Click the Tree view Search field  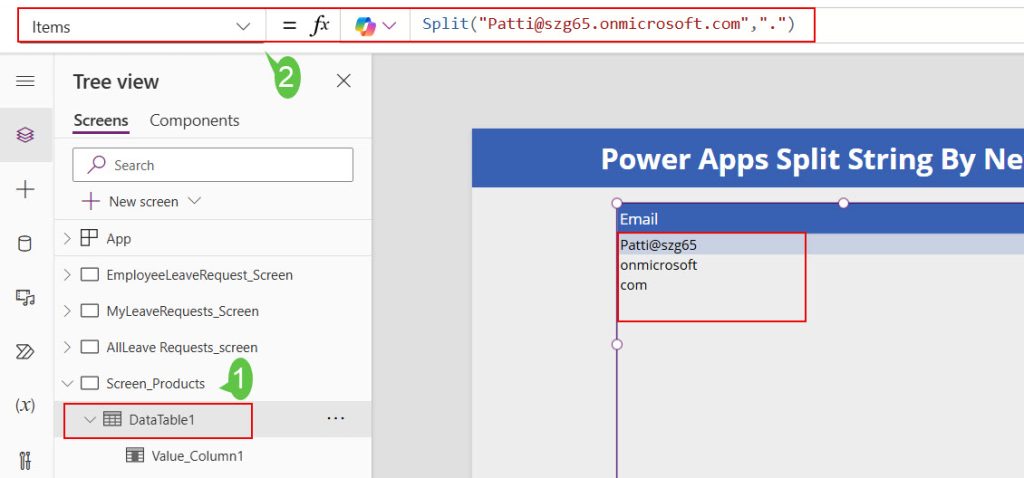[x=213, y=165]
